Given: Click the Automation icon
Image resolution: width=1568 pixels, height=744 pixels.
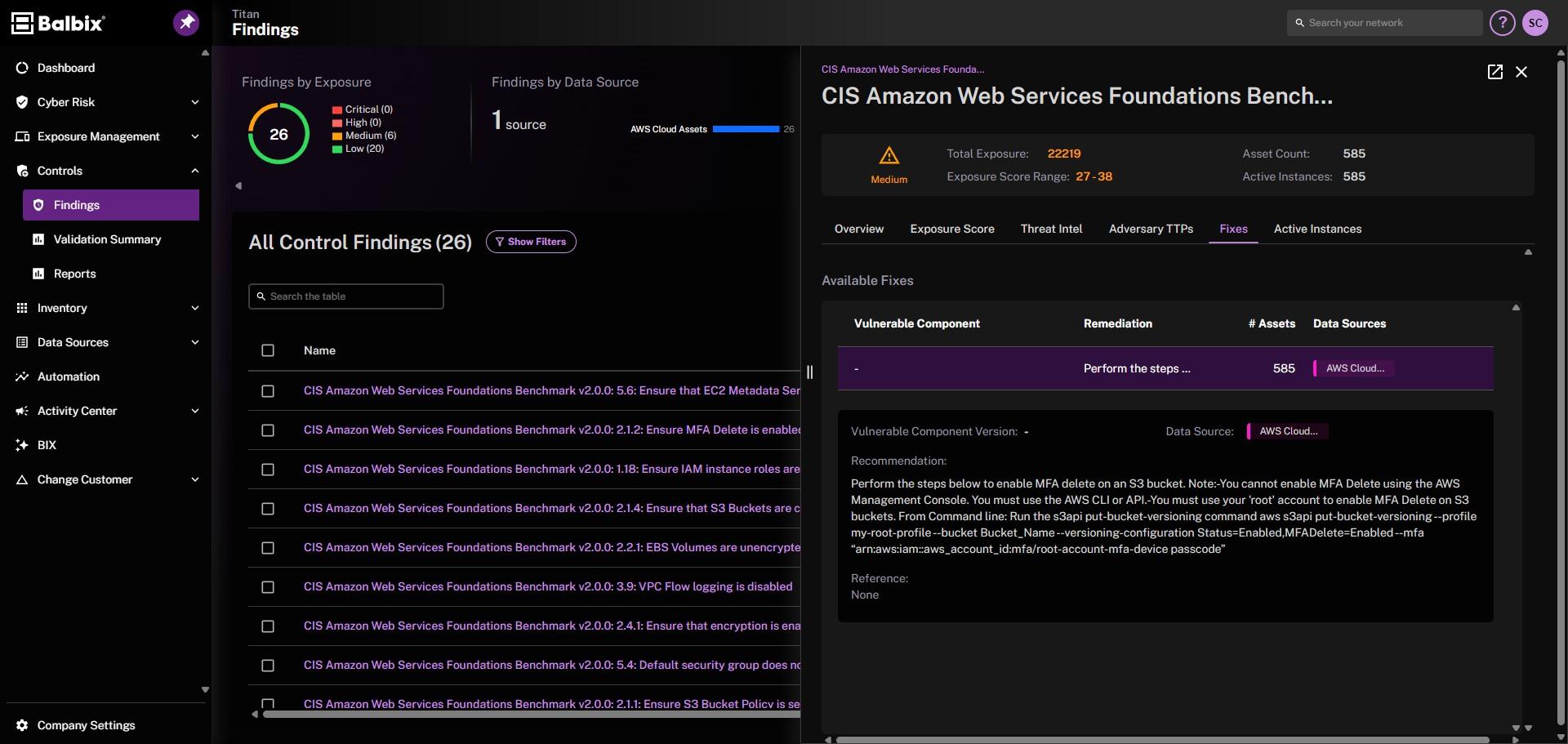Looking at the screenshot, I should (x=22, y=376).
